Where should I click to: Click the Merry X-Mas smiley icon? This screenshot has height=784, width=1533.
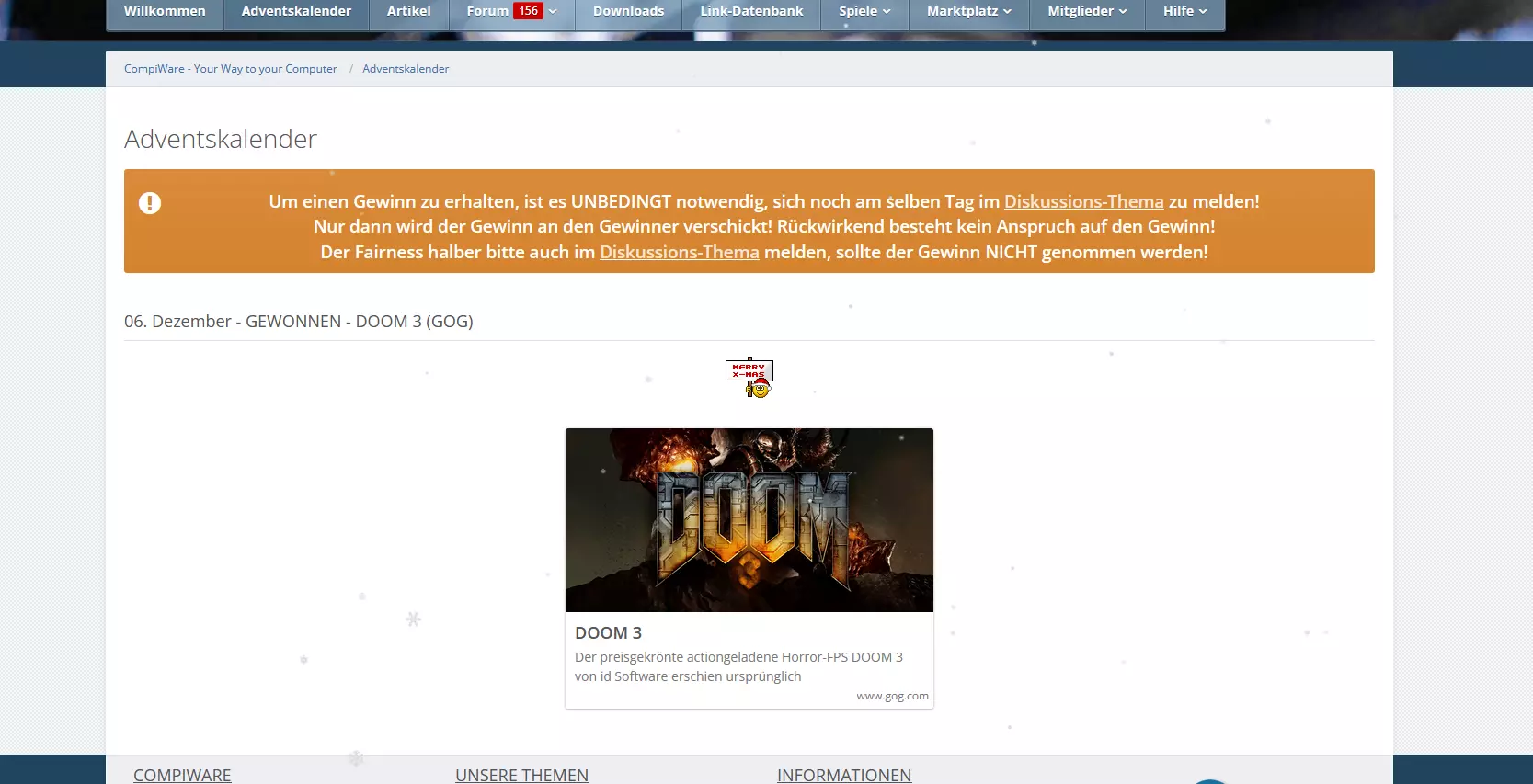click(x=749, y=377)
